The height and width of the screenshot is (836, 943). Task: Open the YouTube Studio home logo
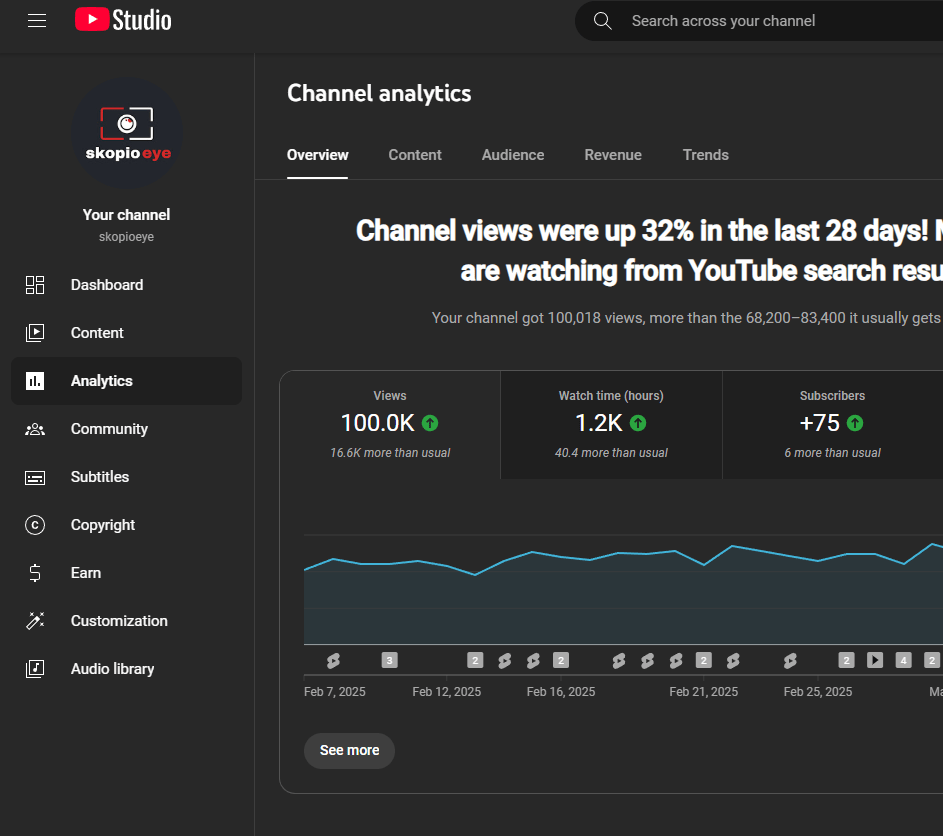pyautogui.click(x=122, y=19)
